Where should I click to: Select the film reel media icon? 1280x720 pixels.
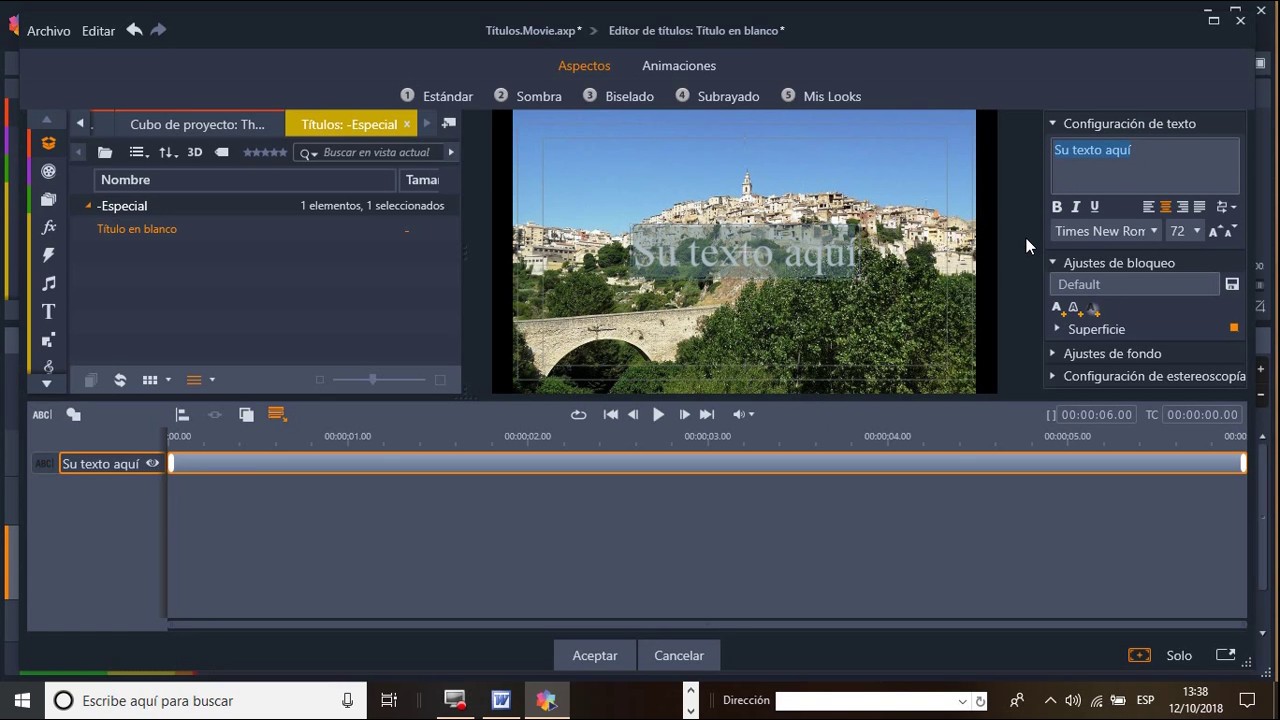tap(48, 172)
